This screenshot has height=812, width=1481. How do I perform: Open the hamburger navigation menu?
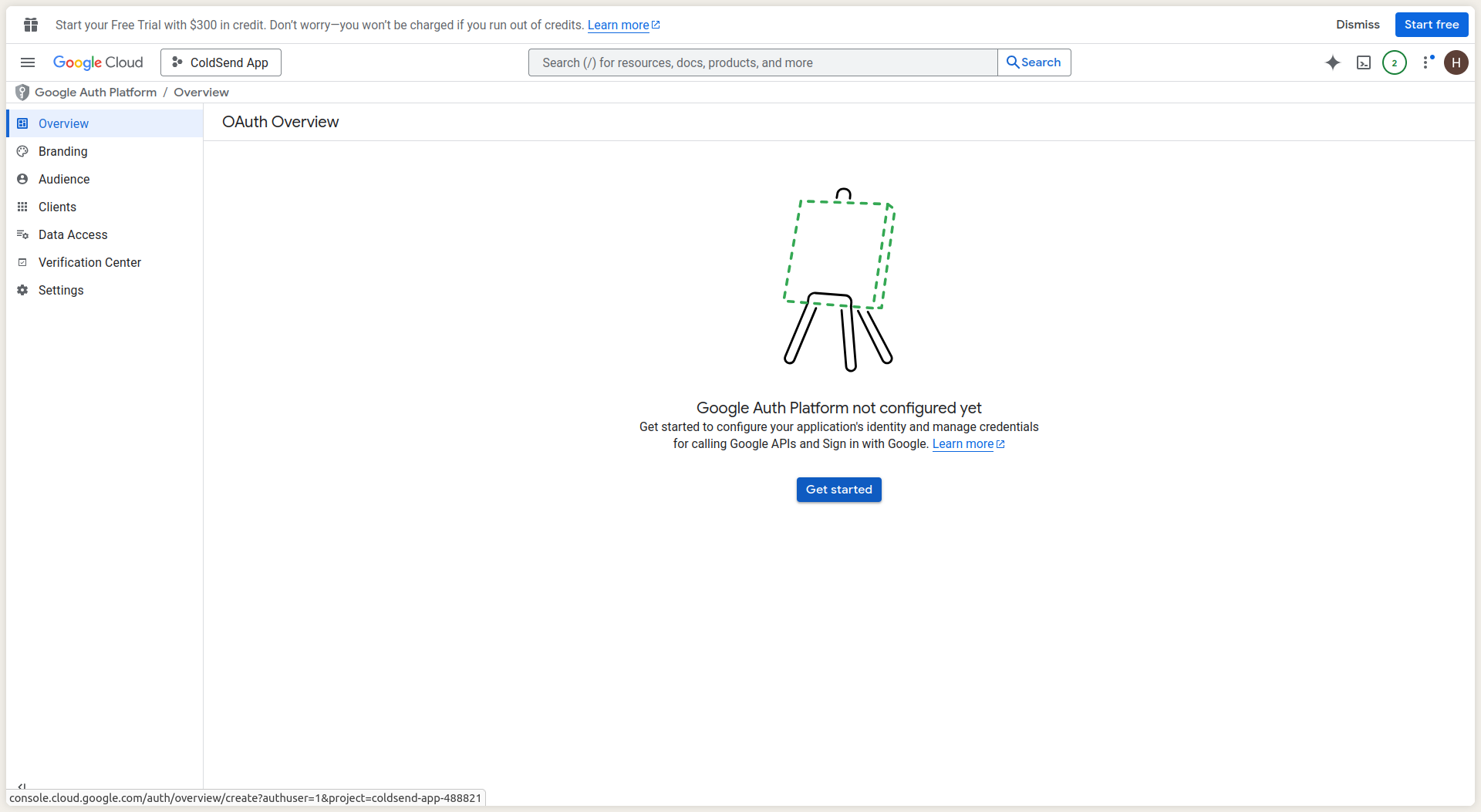click(x=28, y=62)
